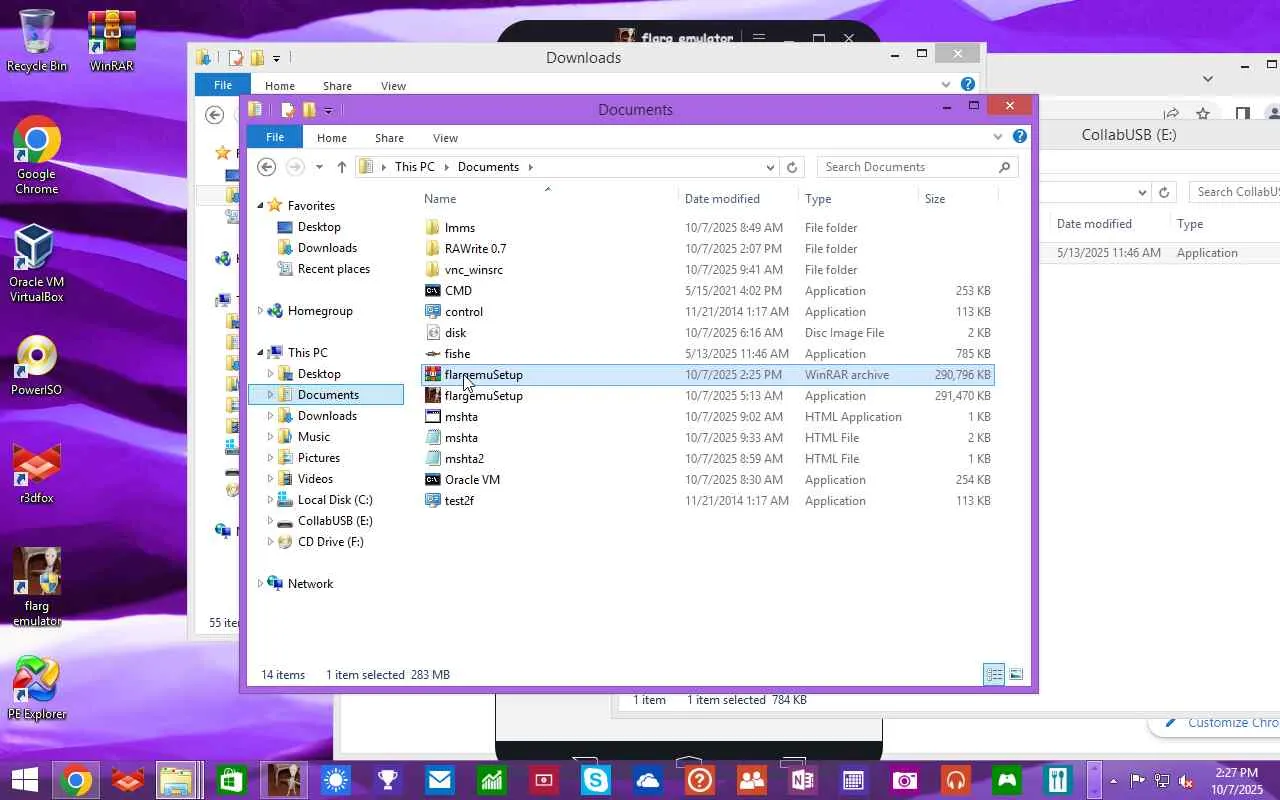Click This PC in the Documents breadcrumb
The width and height of the screenshot is (1280, 800).
414,167
